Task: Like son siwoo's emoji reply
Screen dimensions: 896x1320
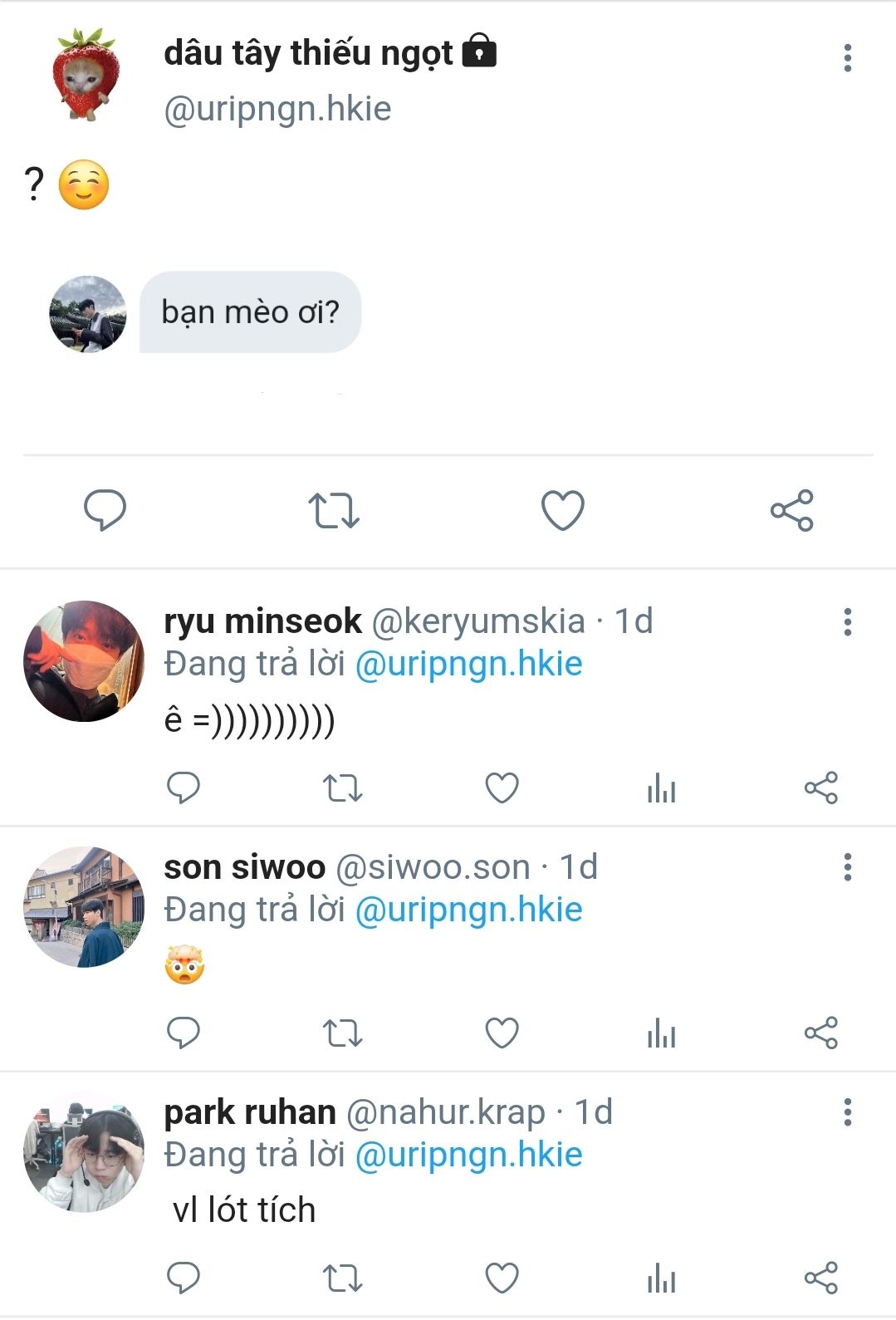Action: click(502, 1033)
